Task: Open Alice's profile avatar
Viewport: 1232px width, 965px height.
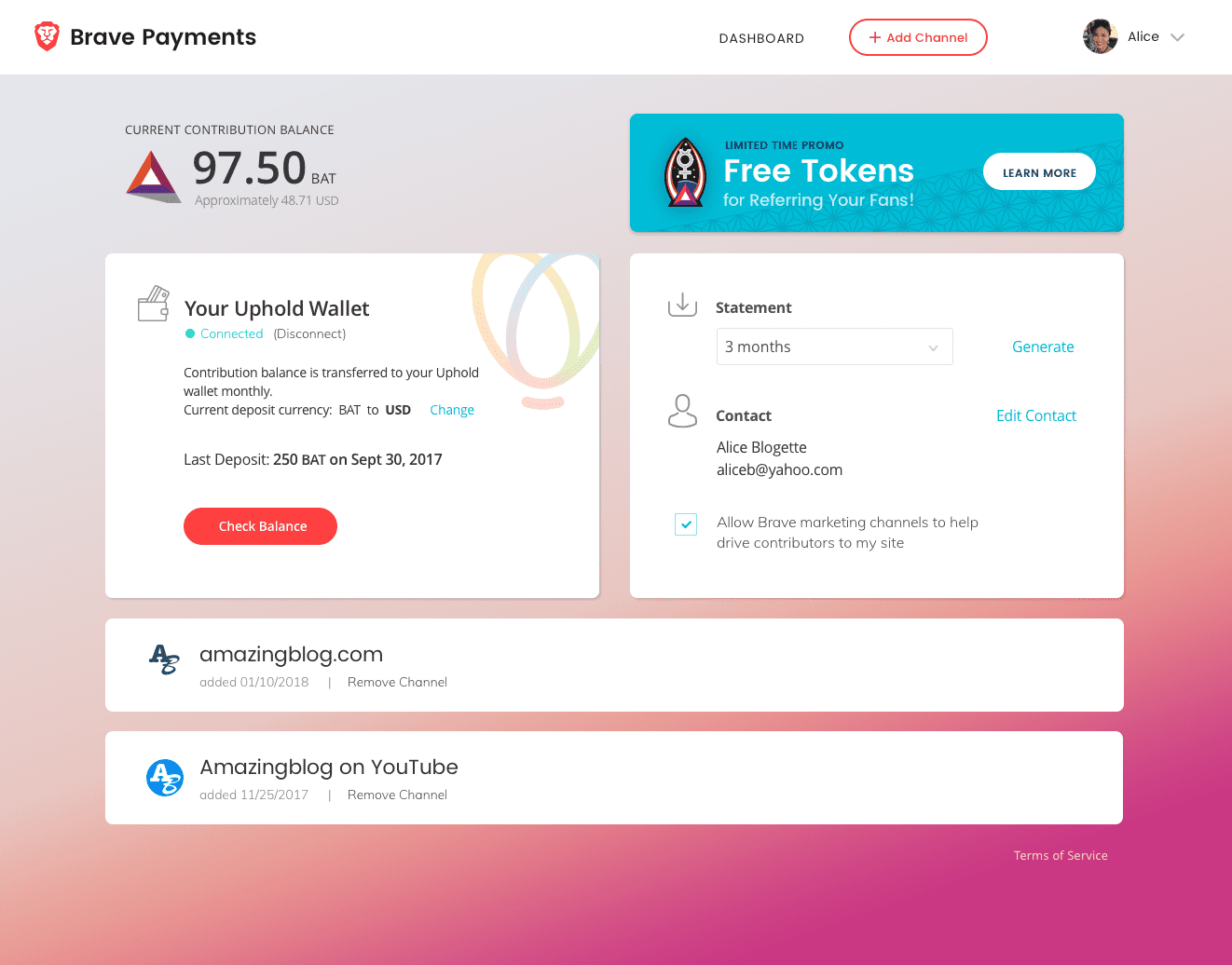Action: 1100,37
